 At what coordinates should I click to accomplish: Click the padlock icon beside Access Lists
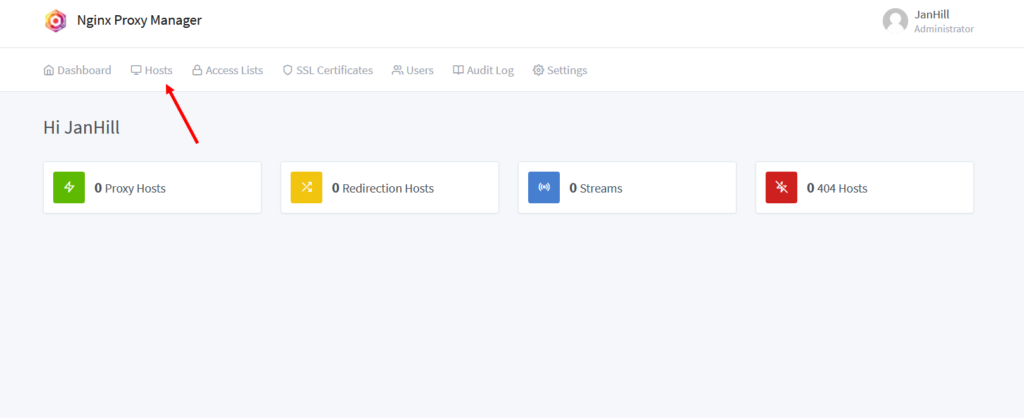[x=197, y=70]
